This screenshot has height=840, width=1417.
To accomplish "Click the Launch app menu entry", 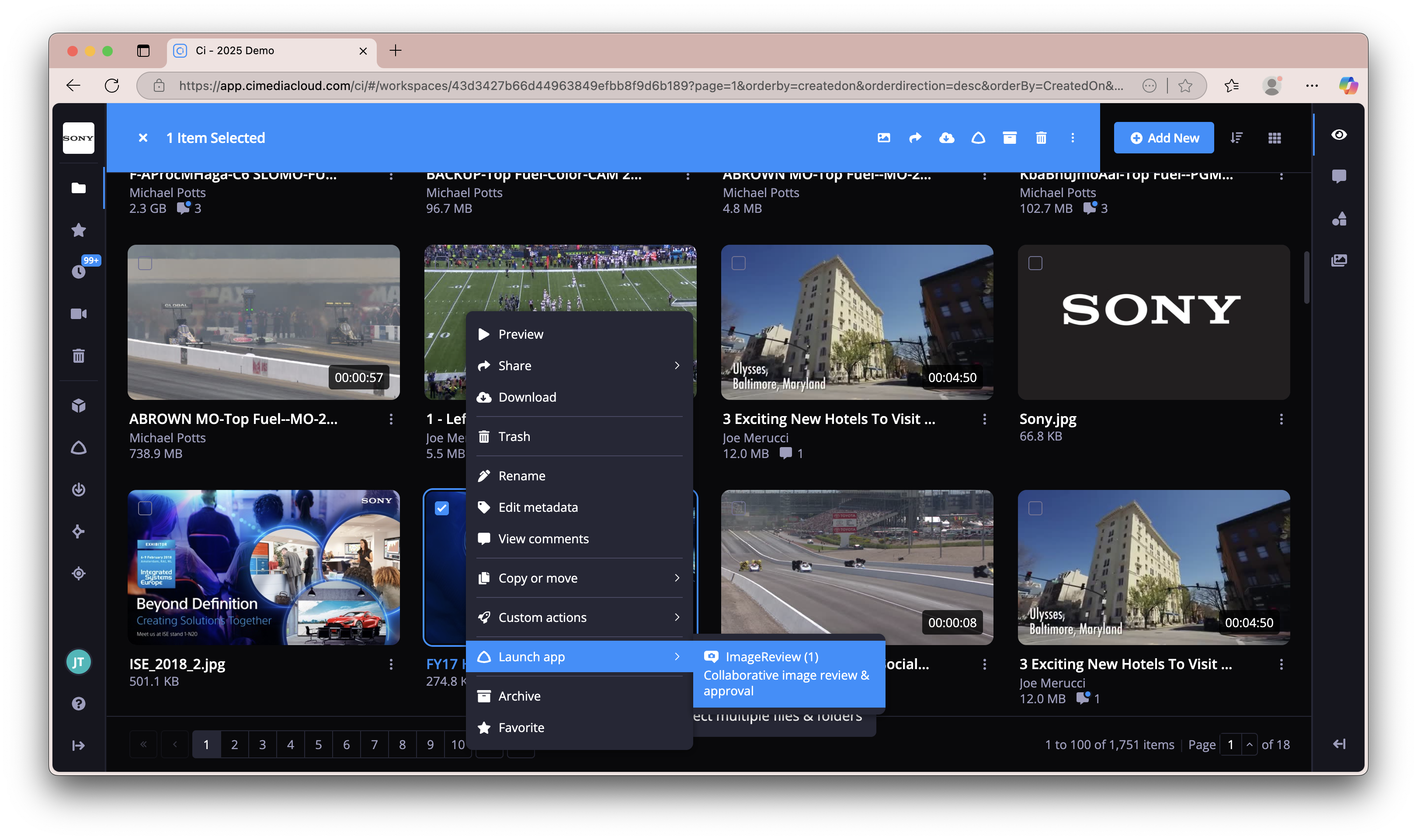I will click(x=580, y=656).
